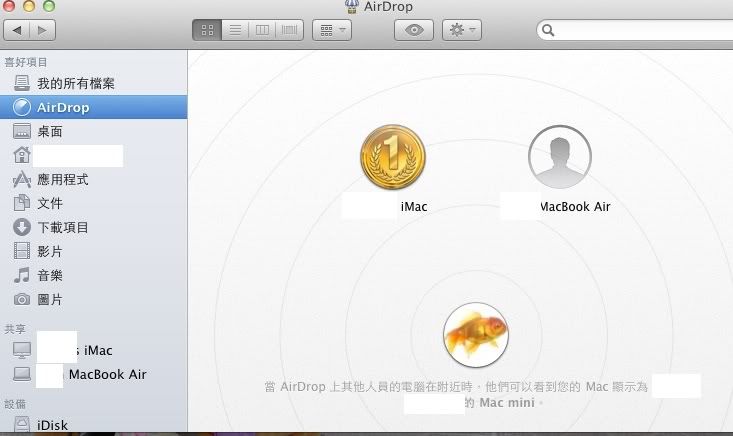733x436 pixels.
Task: Open 音樂 in the sidebar
Action: coord(93,275)
